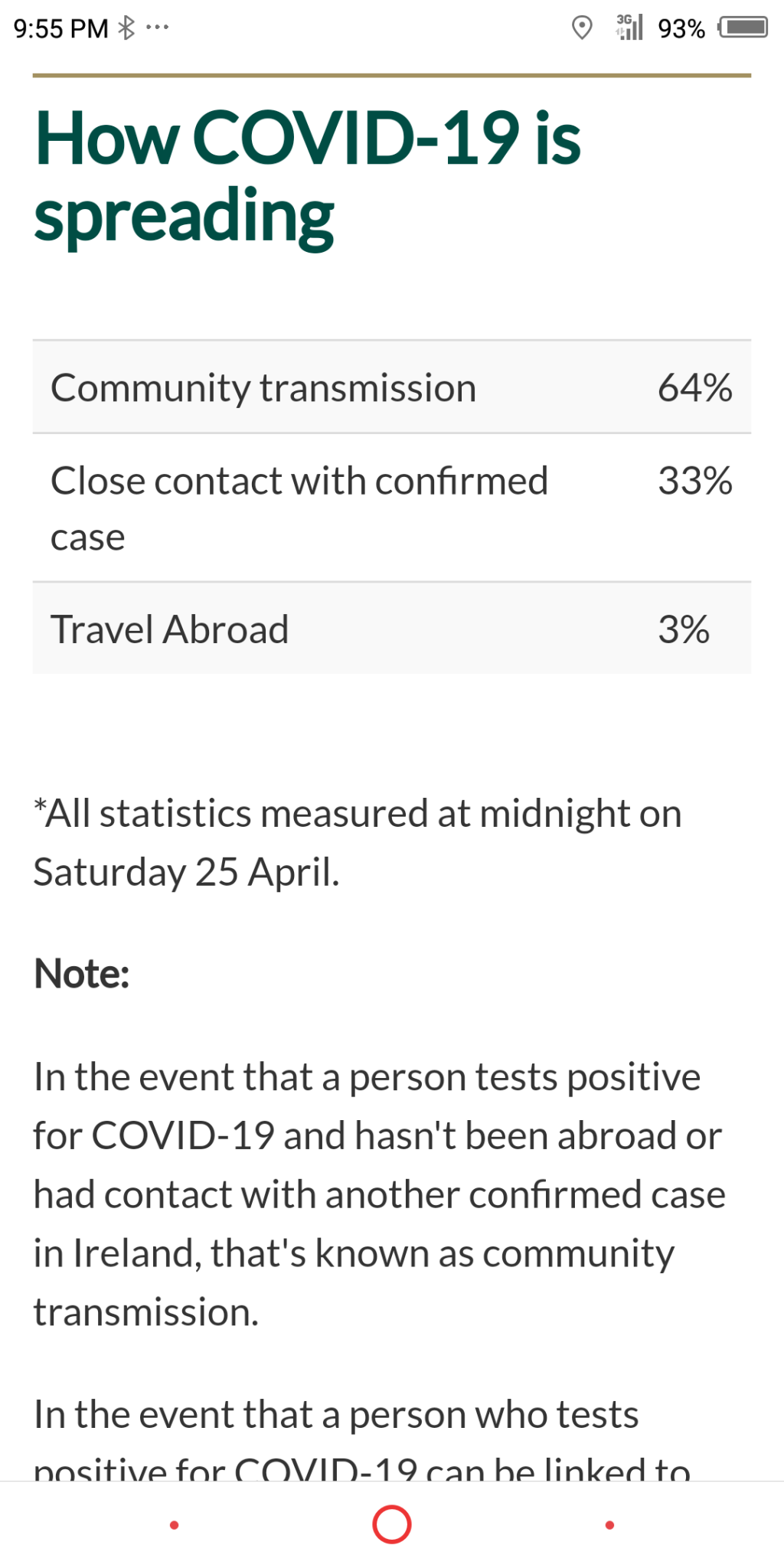Select the "Close contact with confirmed case" row
784x1568 pixels.
[299, 508]
